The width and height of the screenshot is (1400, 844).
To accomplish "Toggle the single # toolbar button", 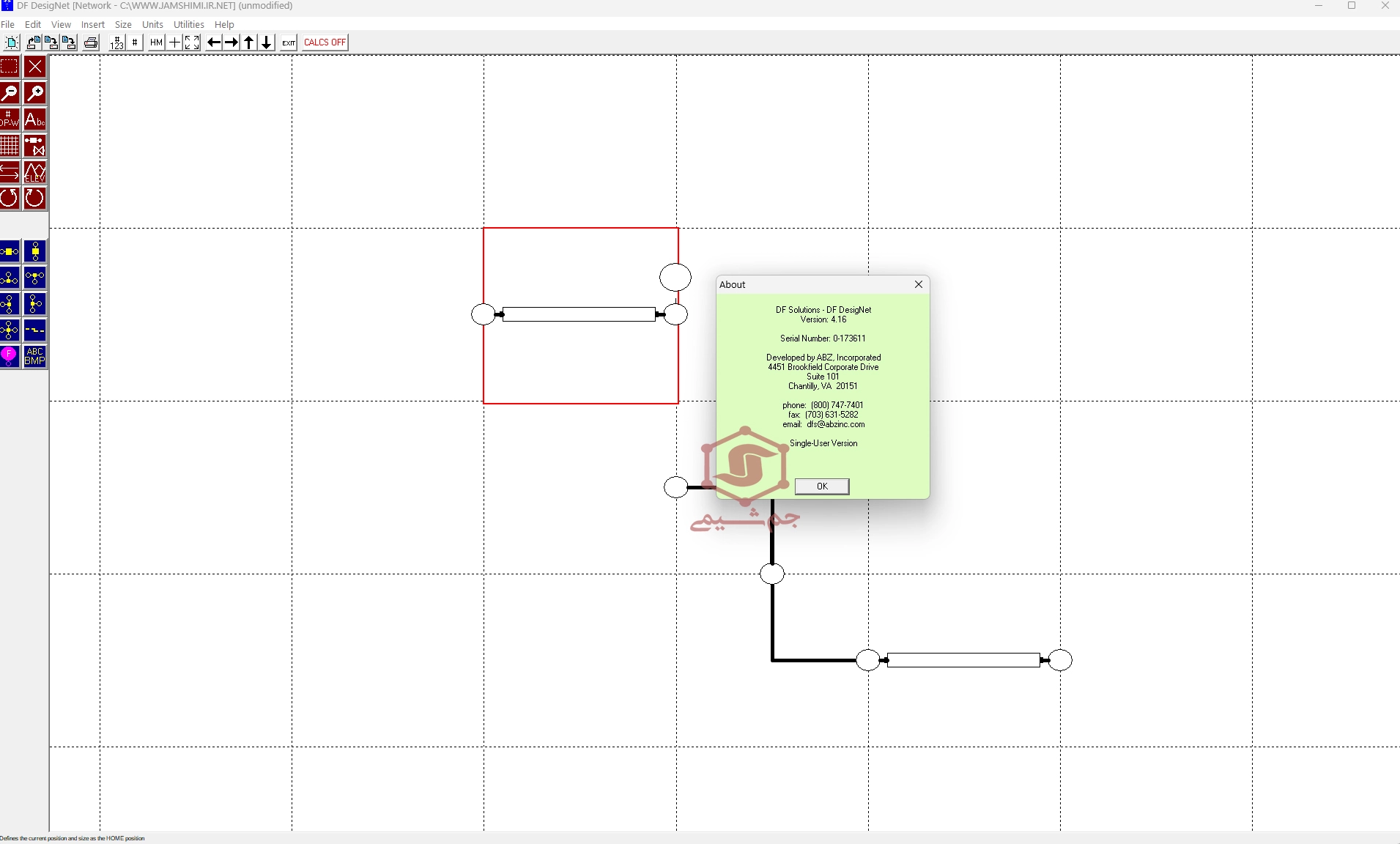I will (x=135, y=42).
